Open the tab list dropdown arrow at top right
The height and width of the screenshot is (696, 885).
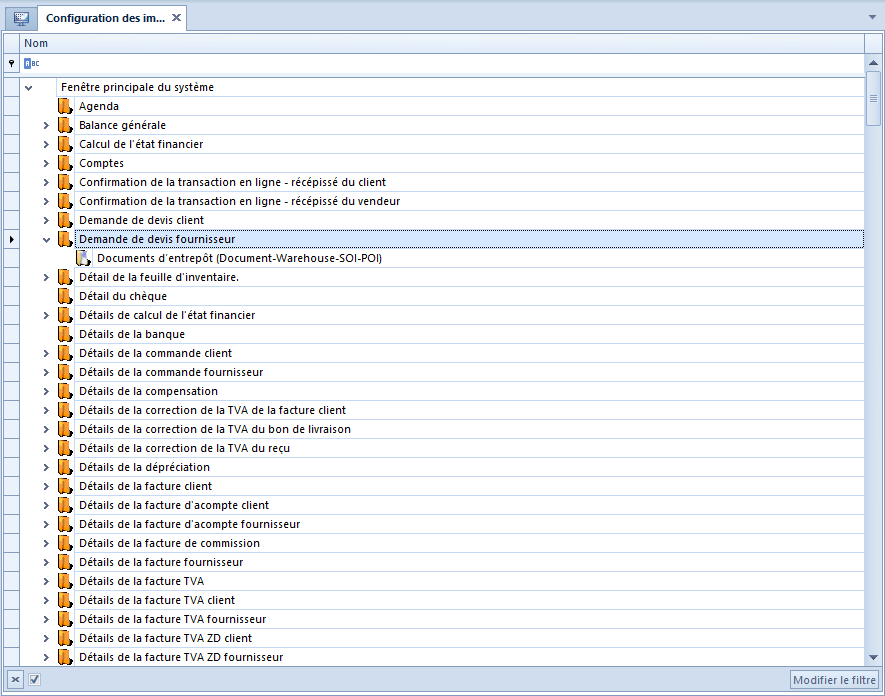872,17
